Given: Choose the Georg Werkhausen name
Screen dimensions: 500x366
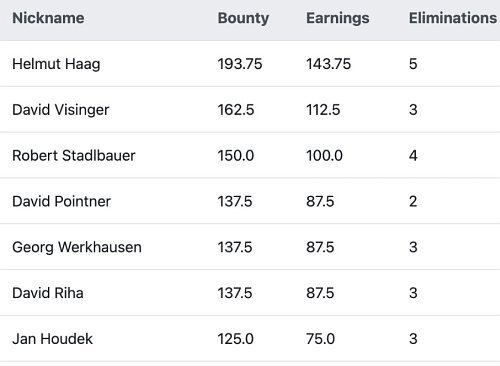Looking at the screenshot, I should tap(77, 247).
